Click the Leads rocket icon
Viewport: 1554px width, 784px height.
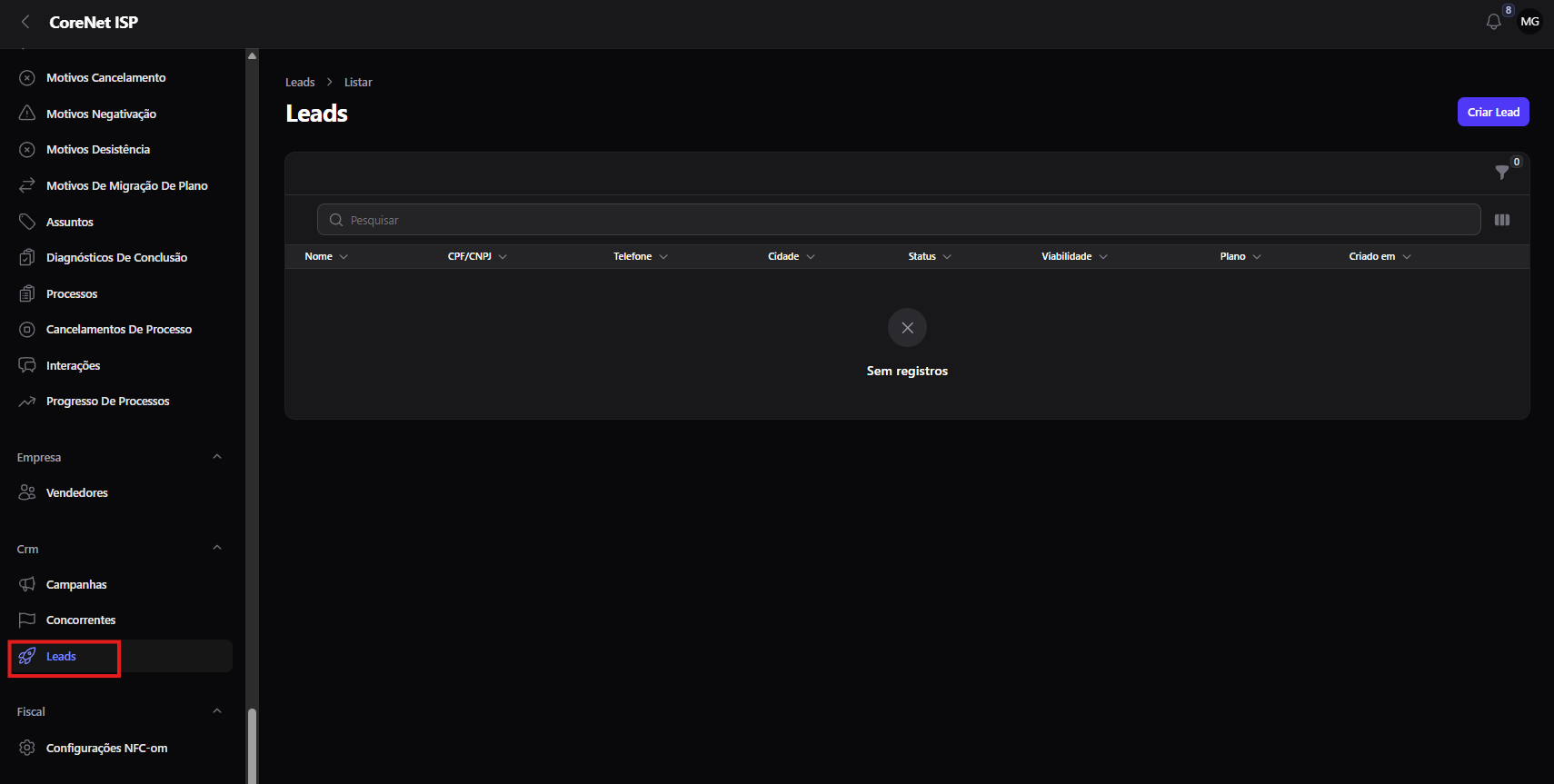tap(27, 656)
